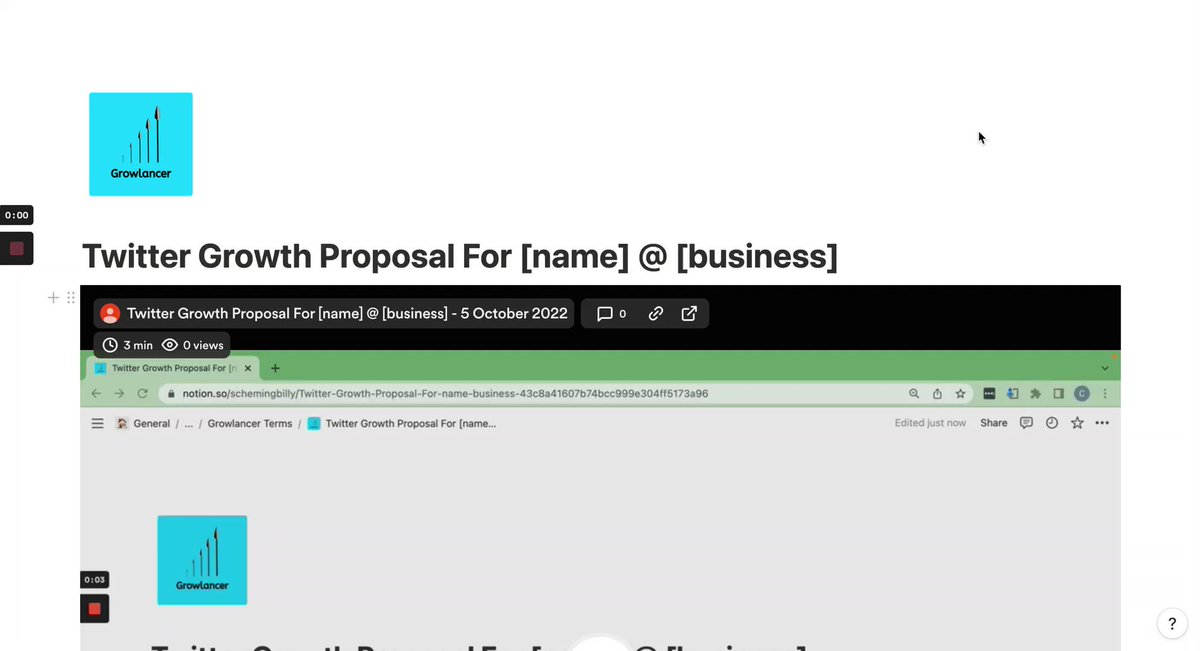Open the browser tab list chevron in video
The width and height of the screenshot is (1200, 651).
pos(1105,368)
